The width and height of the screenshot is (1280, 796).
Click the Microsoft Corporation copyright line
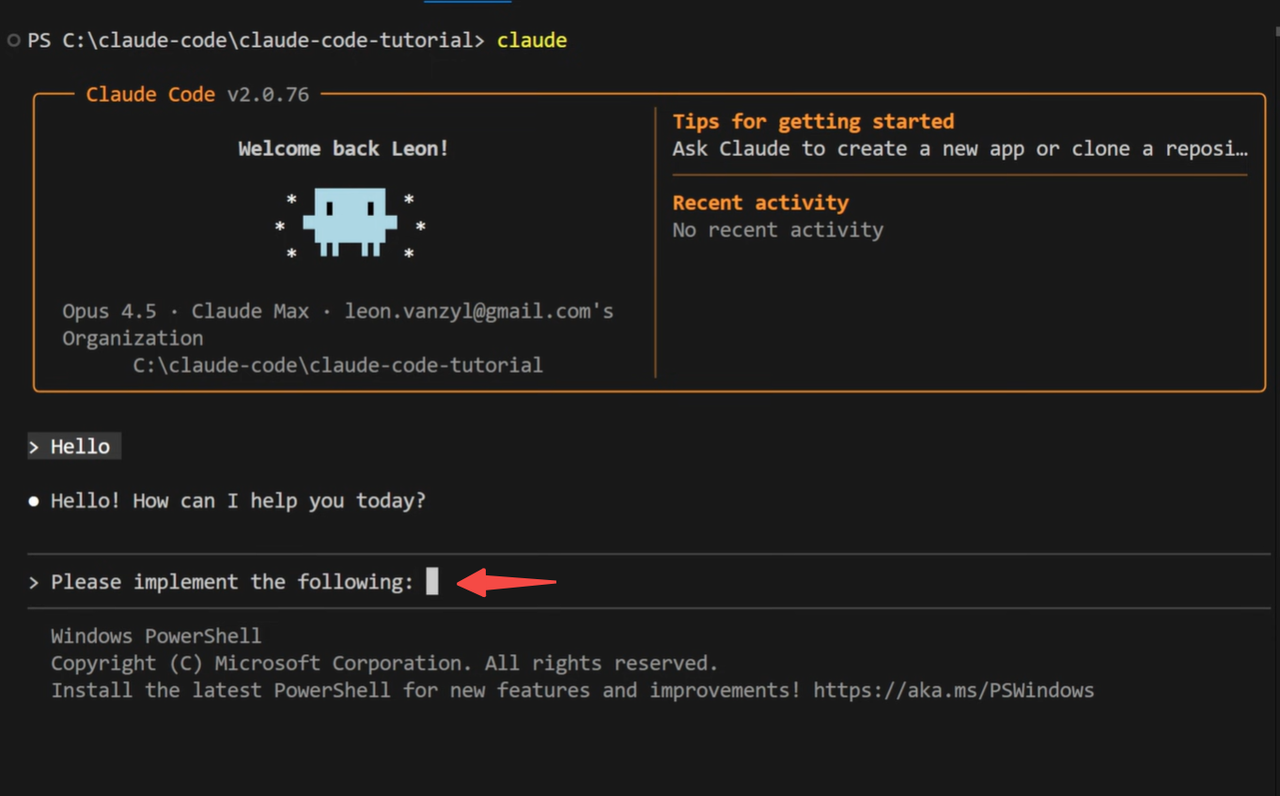[385, 663]
